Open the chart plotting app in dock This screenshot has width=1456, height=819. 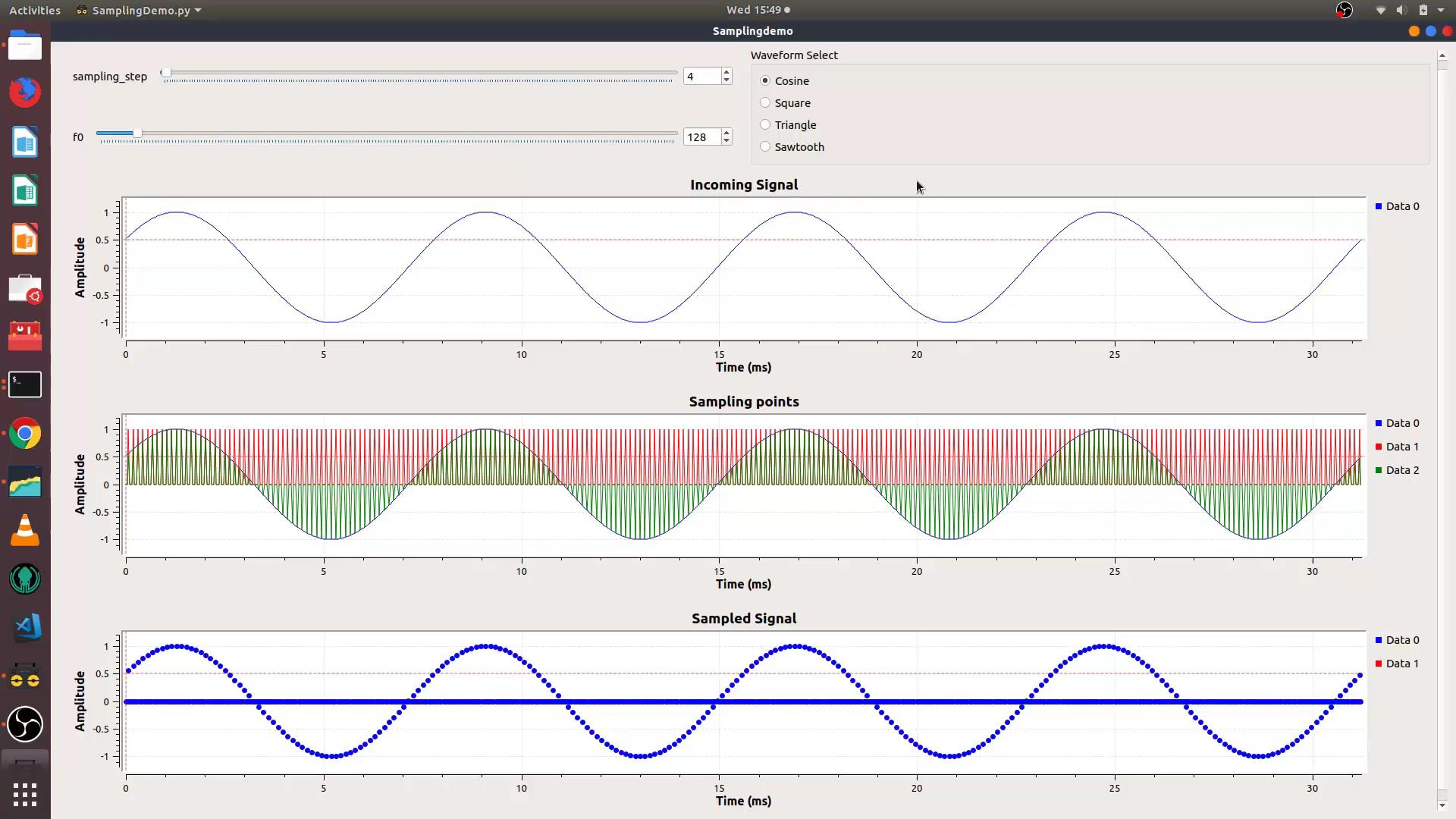[25, 482]
